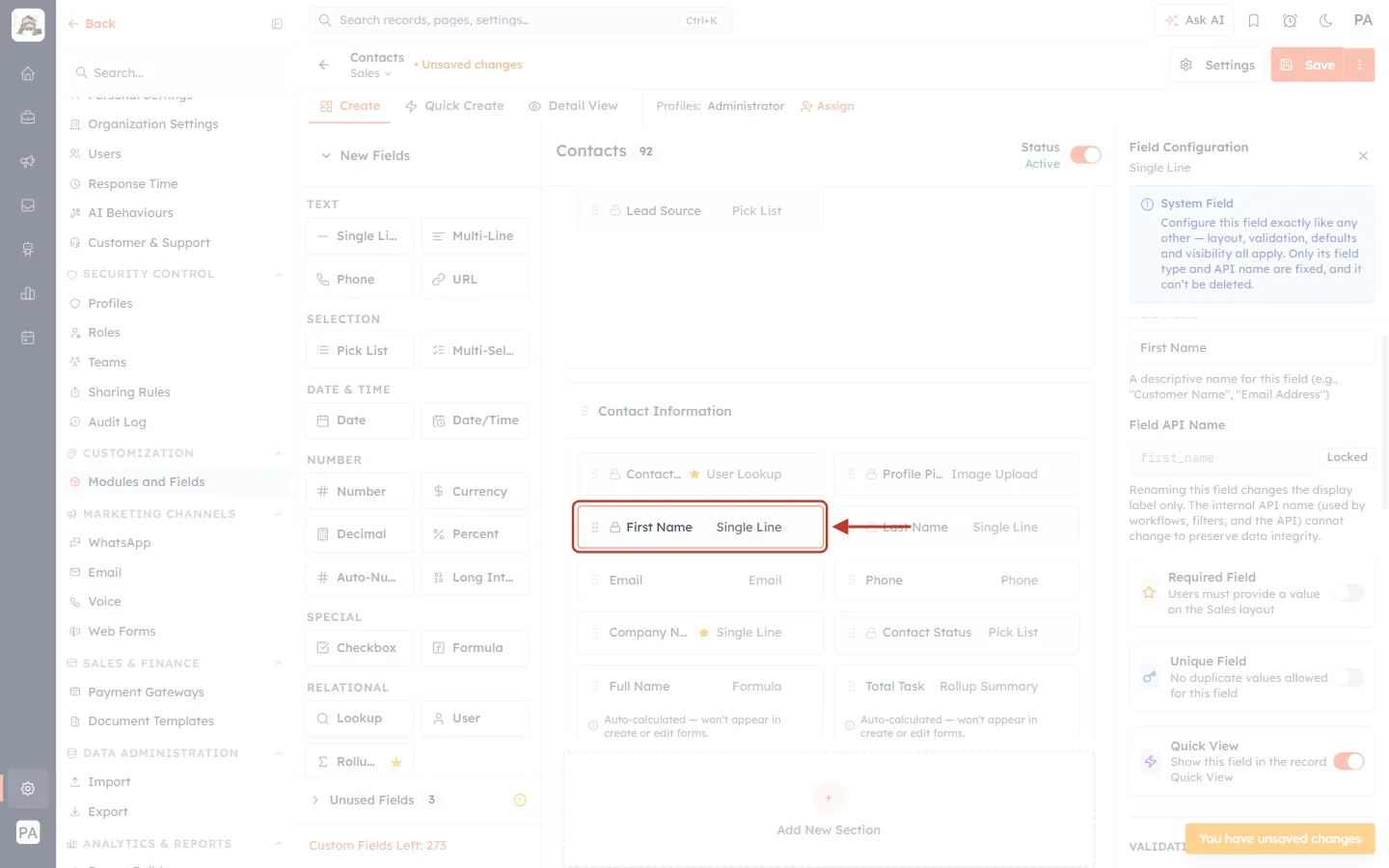Switch to the Quick Create tab
Screen dimensions: 1389x868
(x=454, y=106)
